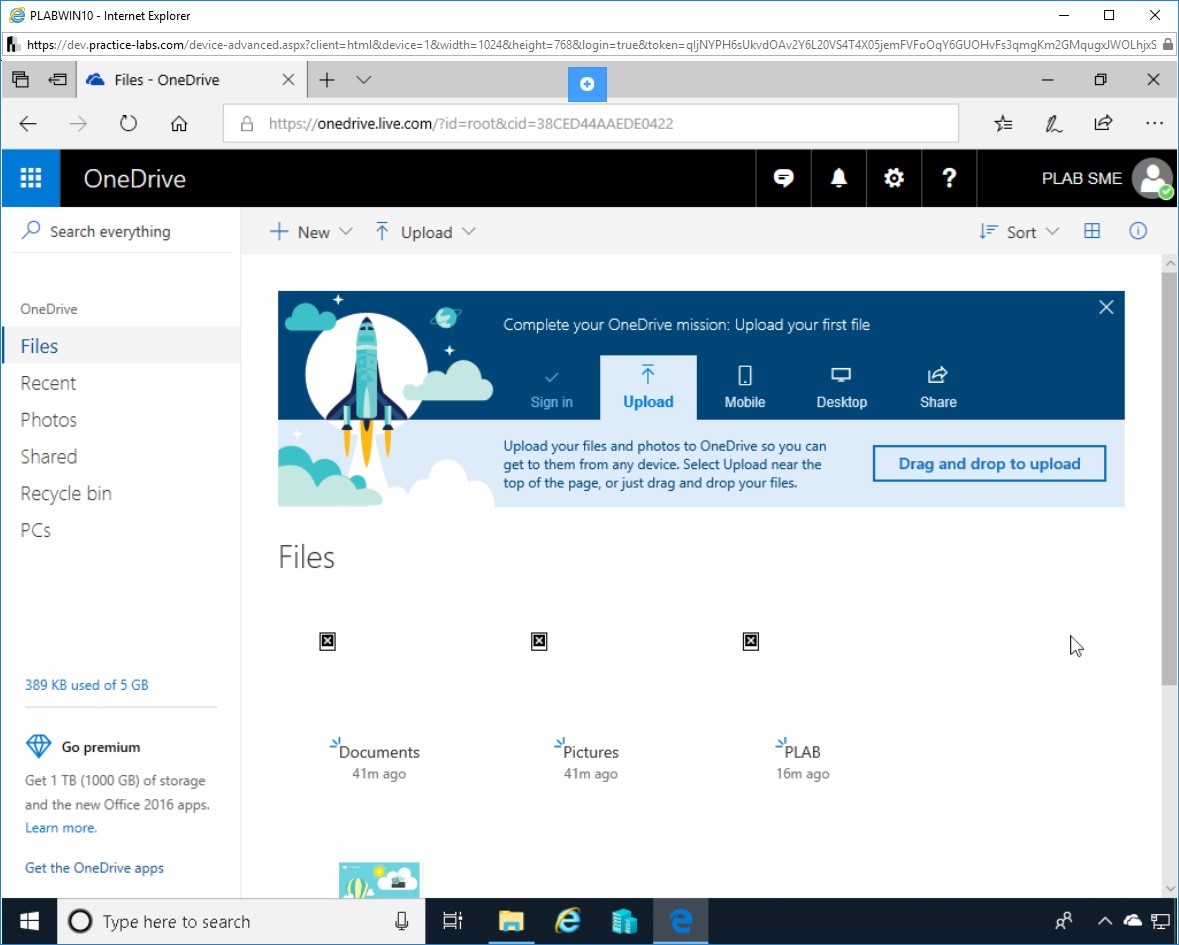Viewport: 1179px width, 945px height.
Task: Open the taskbar People icon
Action: (x=1063, y=921)
